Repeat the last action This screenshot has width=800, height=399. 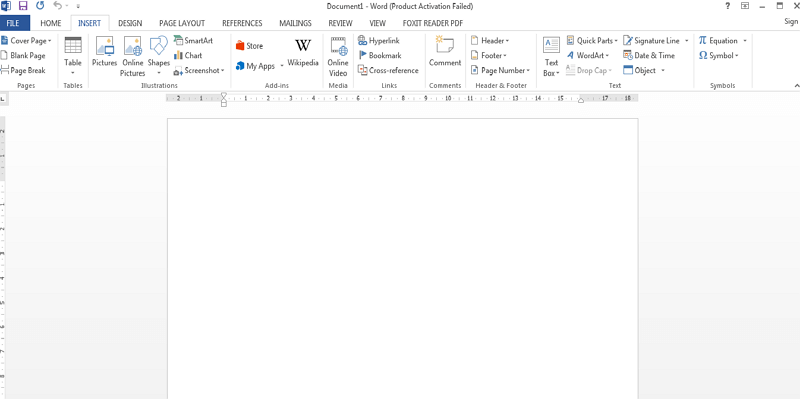click(x=40, y=6)
